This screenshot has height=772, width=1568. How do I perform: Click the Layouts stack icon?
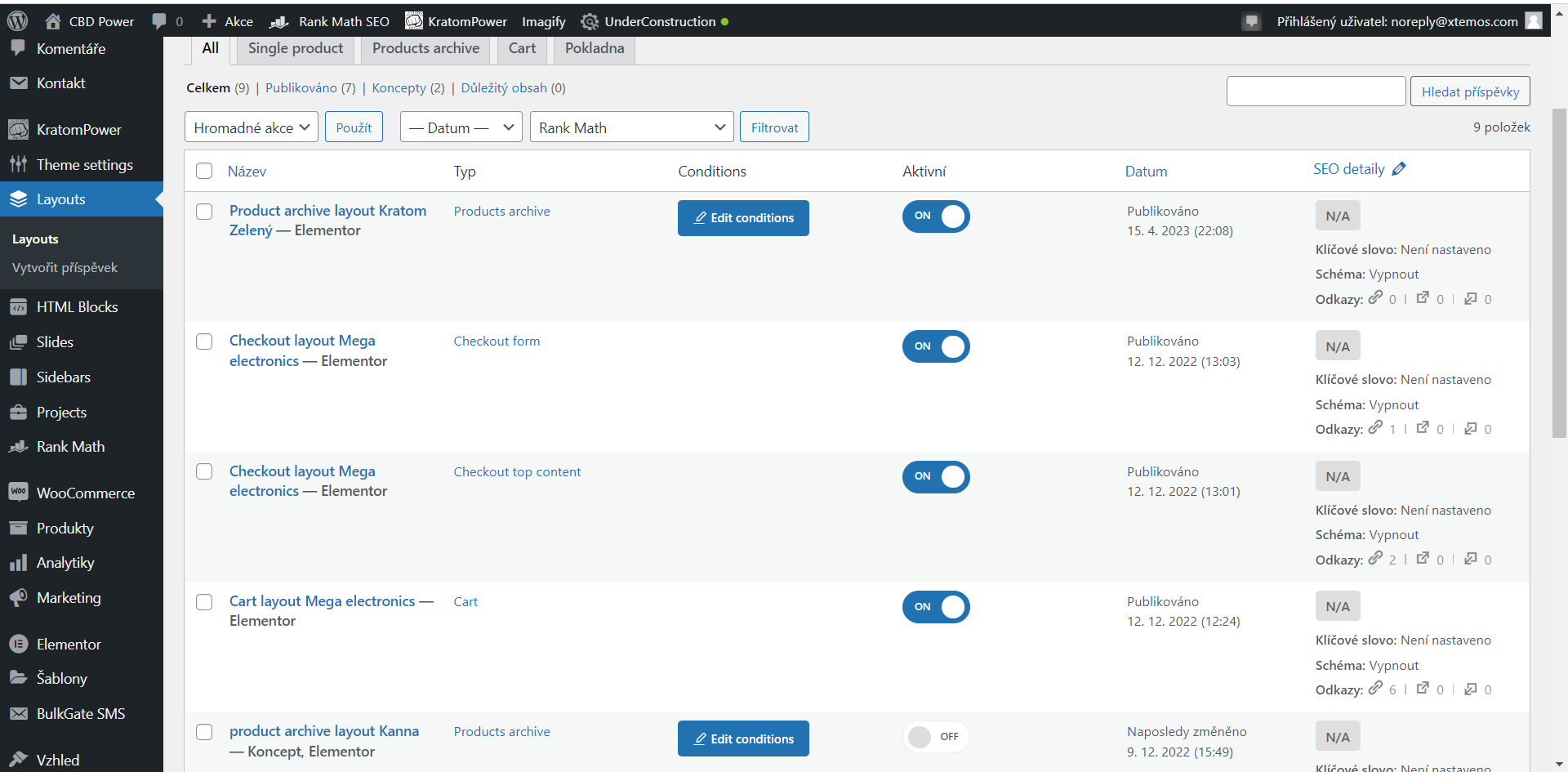[x=18, y=199]
